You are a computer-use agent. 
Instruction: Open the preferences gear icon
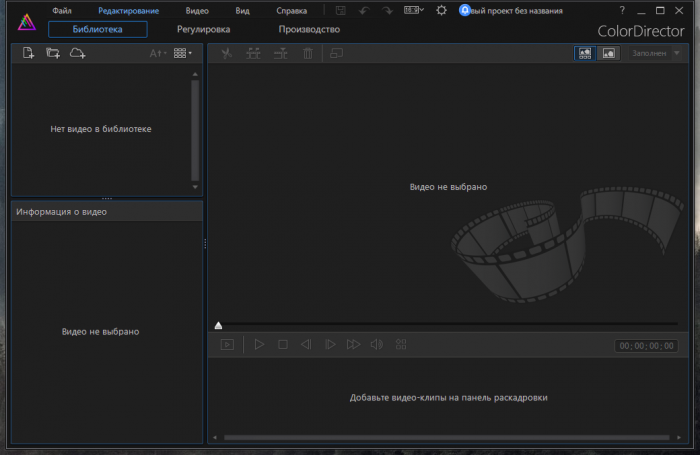pyautogui.click(x=441, y=10)
